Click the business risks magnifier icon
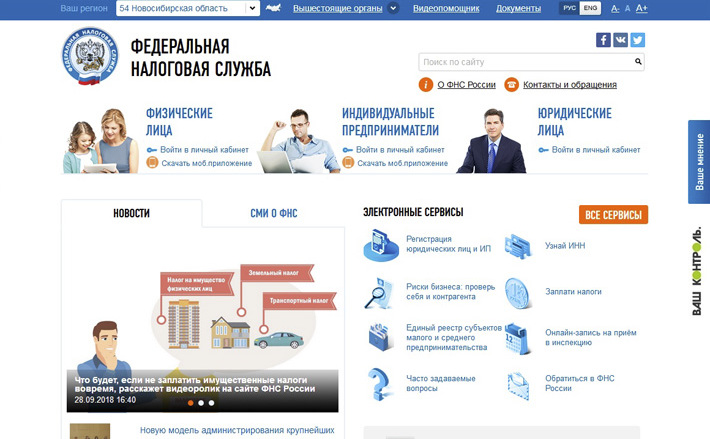710x439 pixels. 378,293
